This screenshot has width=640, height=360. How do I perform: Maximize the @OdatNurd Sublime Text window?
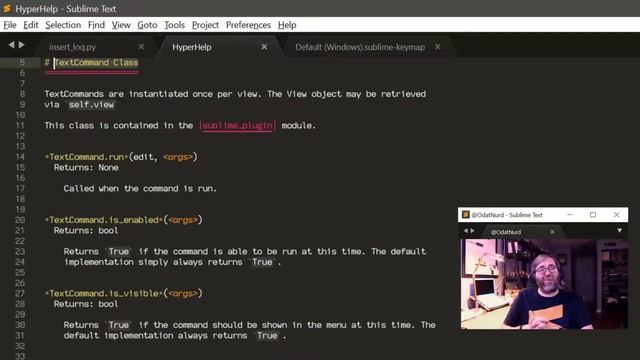[x=593, y=215]
